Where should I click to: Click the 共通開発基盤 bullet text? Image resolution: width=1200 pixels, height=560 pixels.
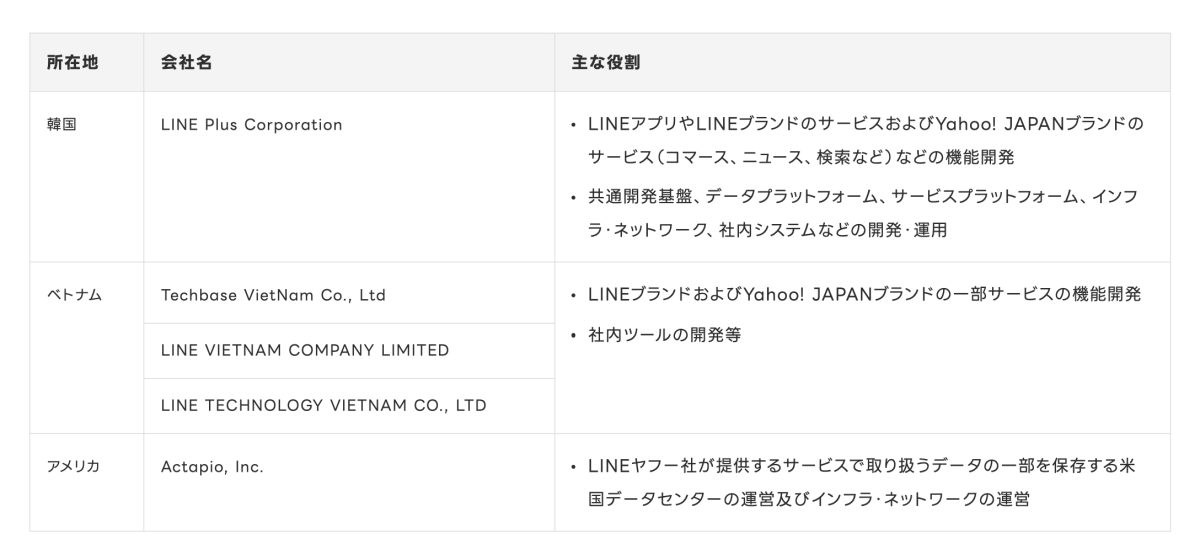(x=863, y=196)
